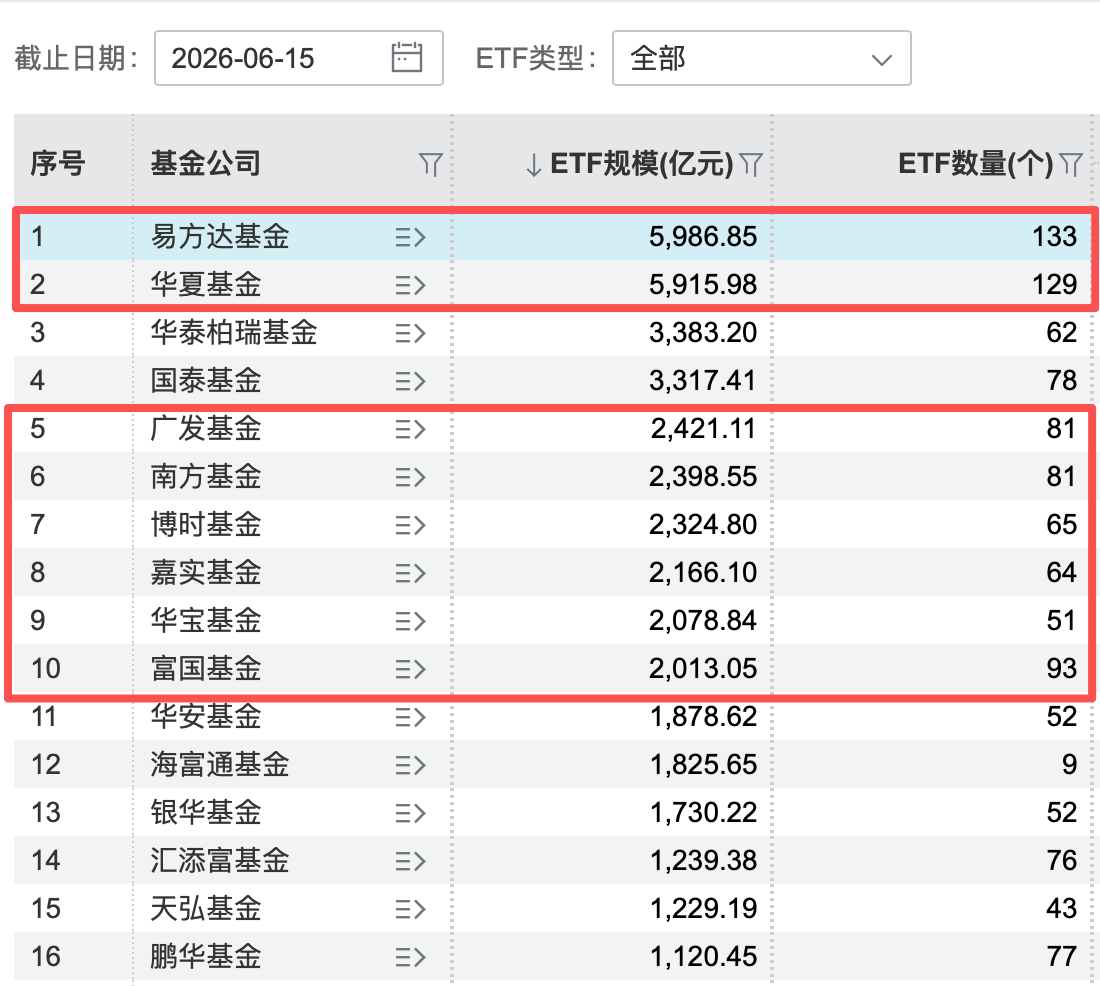Click the 3,383.20 ETF scale value
Viewport: 1100px width, 986px height.
coord(703,332)
